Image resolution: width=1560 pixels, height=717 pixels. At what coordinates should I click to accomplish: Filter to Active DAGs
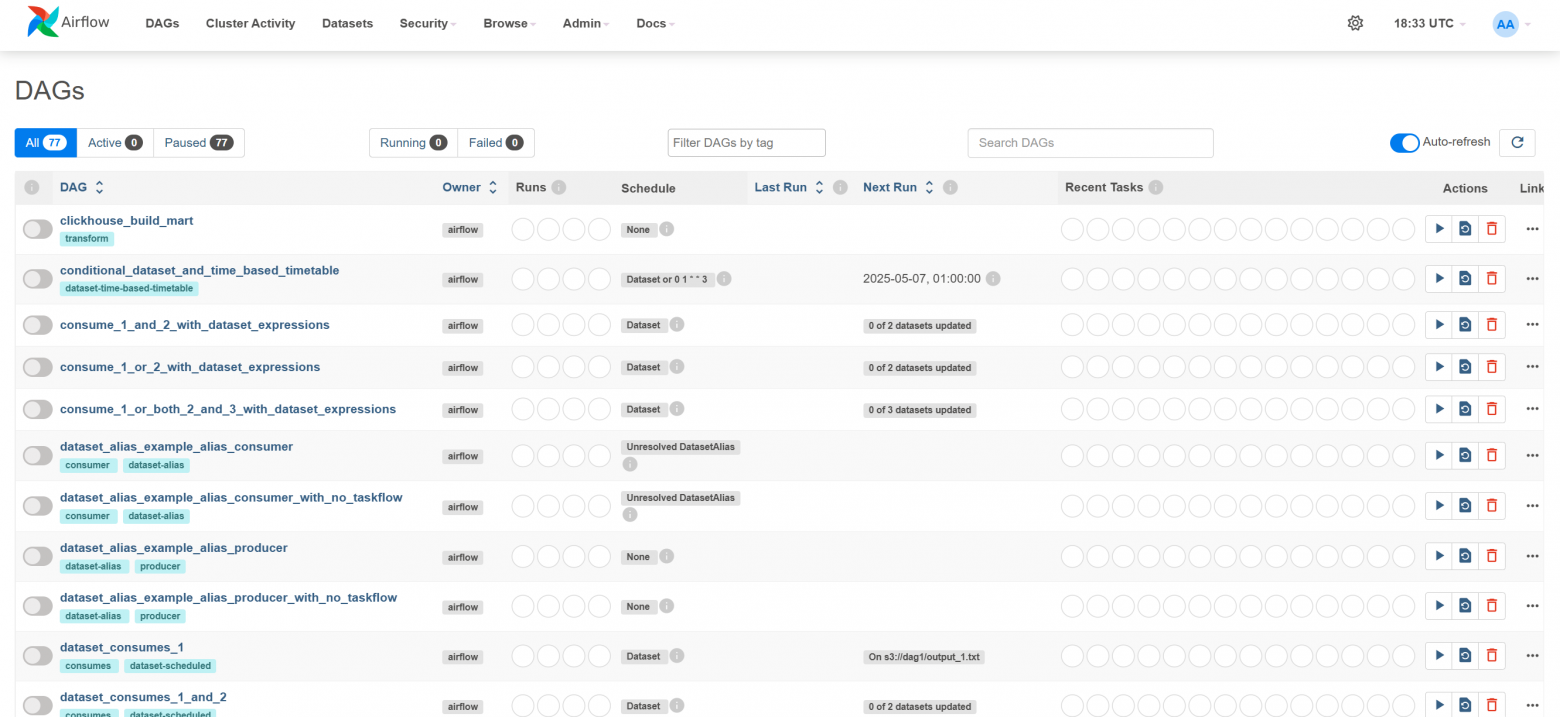115,143
